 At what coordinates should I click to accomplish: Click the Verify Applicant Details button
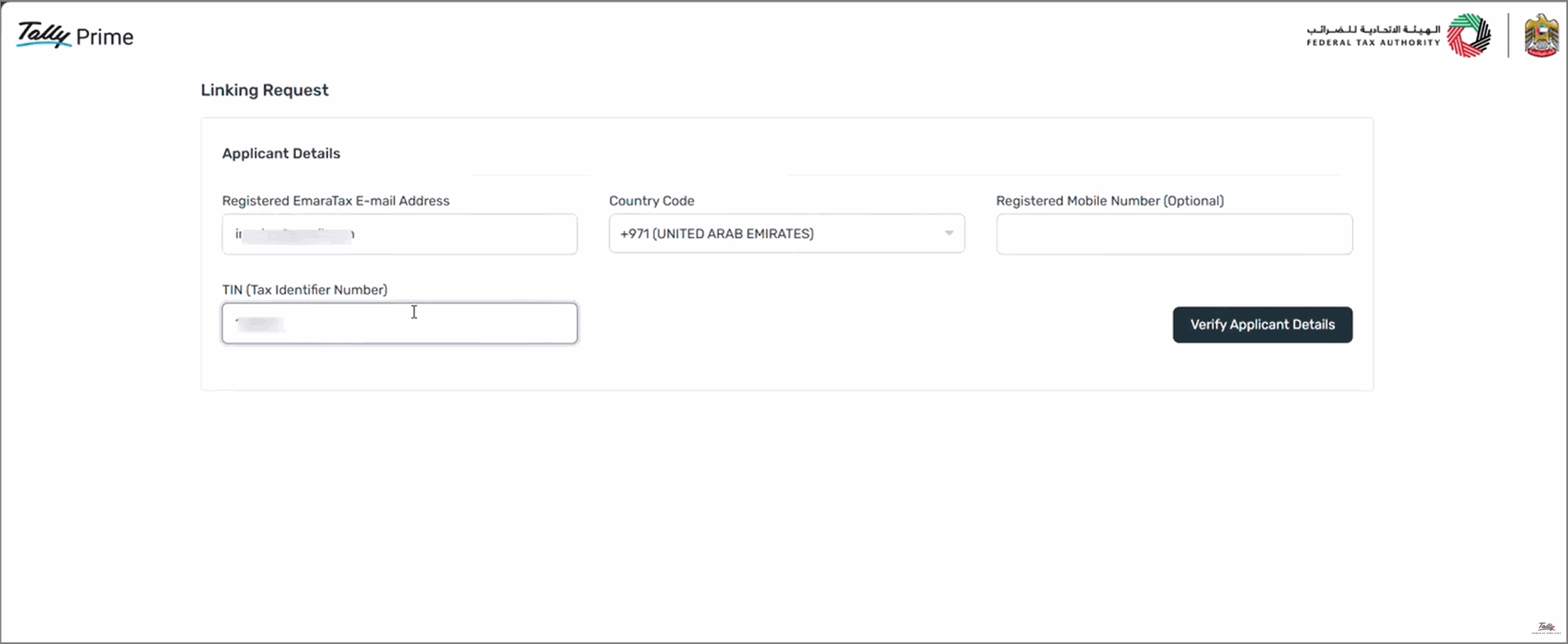[1262, 325]
